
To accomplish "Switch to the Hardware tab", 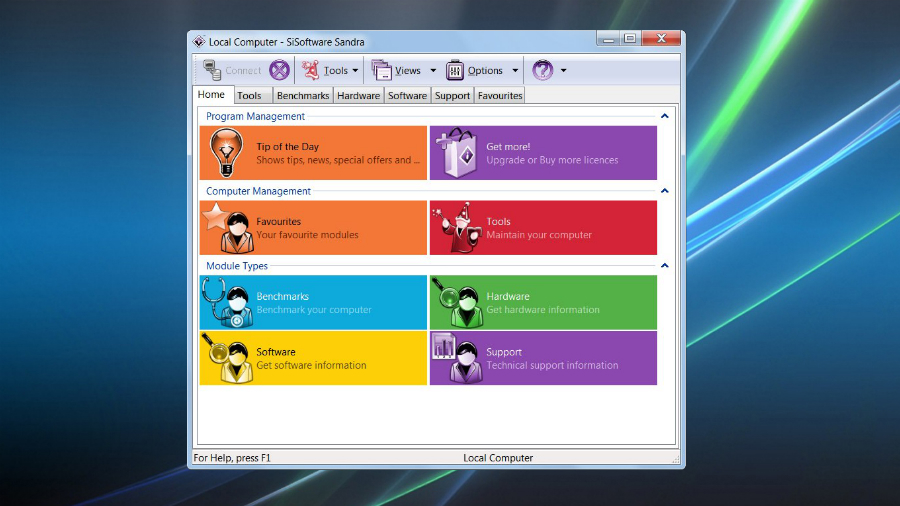I will 358,96.
